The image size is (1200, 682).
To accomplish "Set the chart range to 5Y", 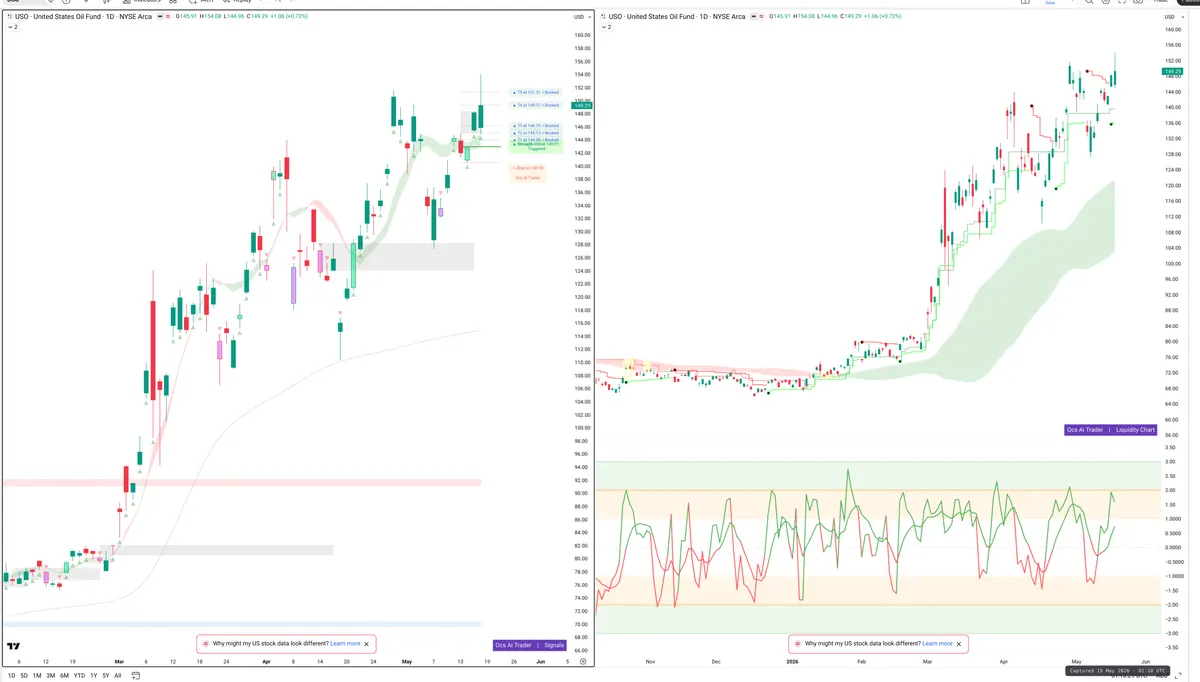I will coord(105,676).
